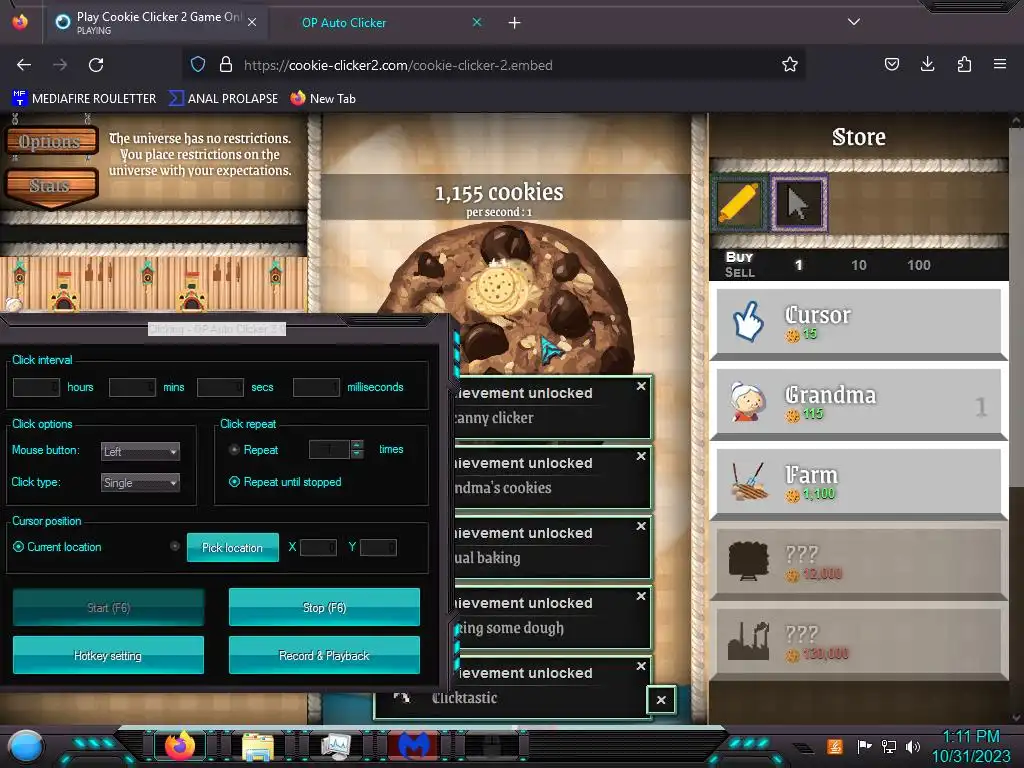Select the locked ??? item costing 130,000

pos(859,641)
